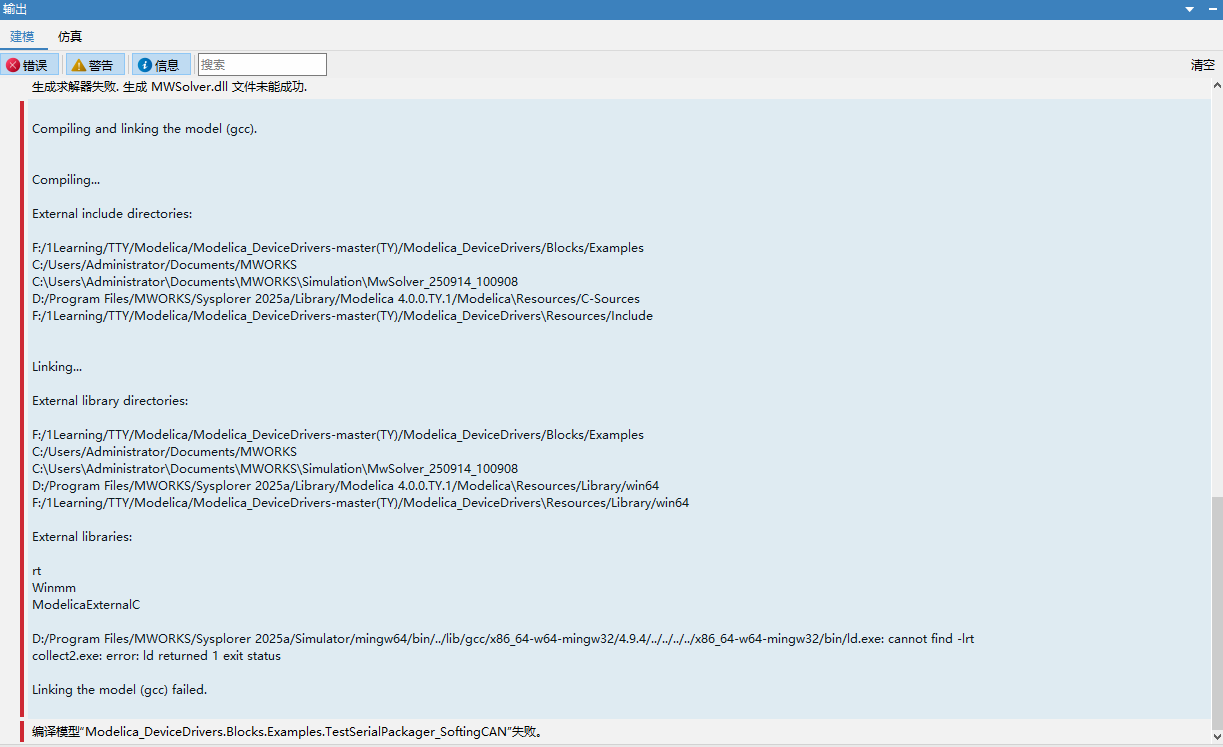This screenshot has height=747, width=1223.
Task: Select the "External libraries:" heading
Action: [x=82, y=537]
